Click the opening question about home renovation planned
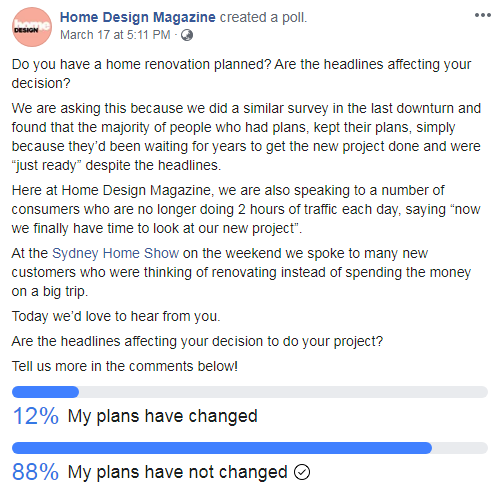This screenshot has width=500, height=504. 241,74
